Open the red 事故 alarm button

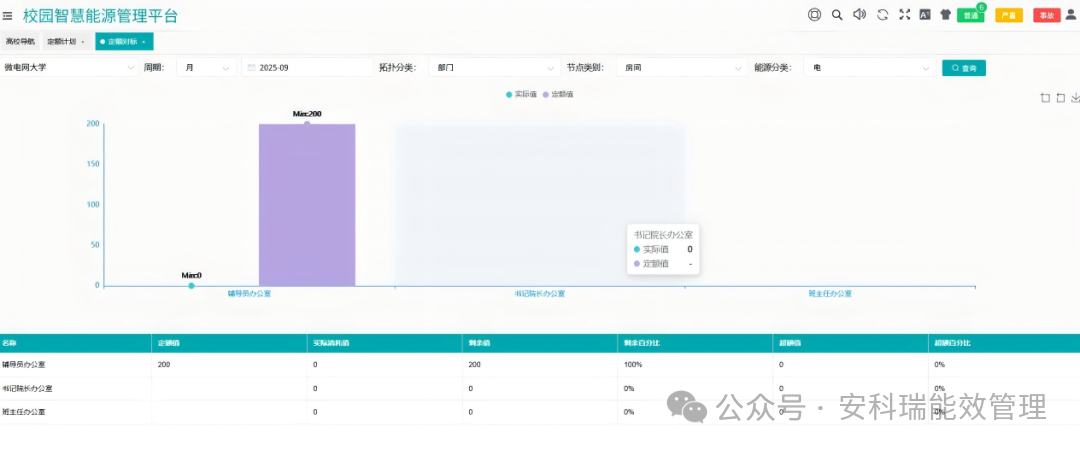pyautogui.click(x=1046, y=15)
